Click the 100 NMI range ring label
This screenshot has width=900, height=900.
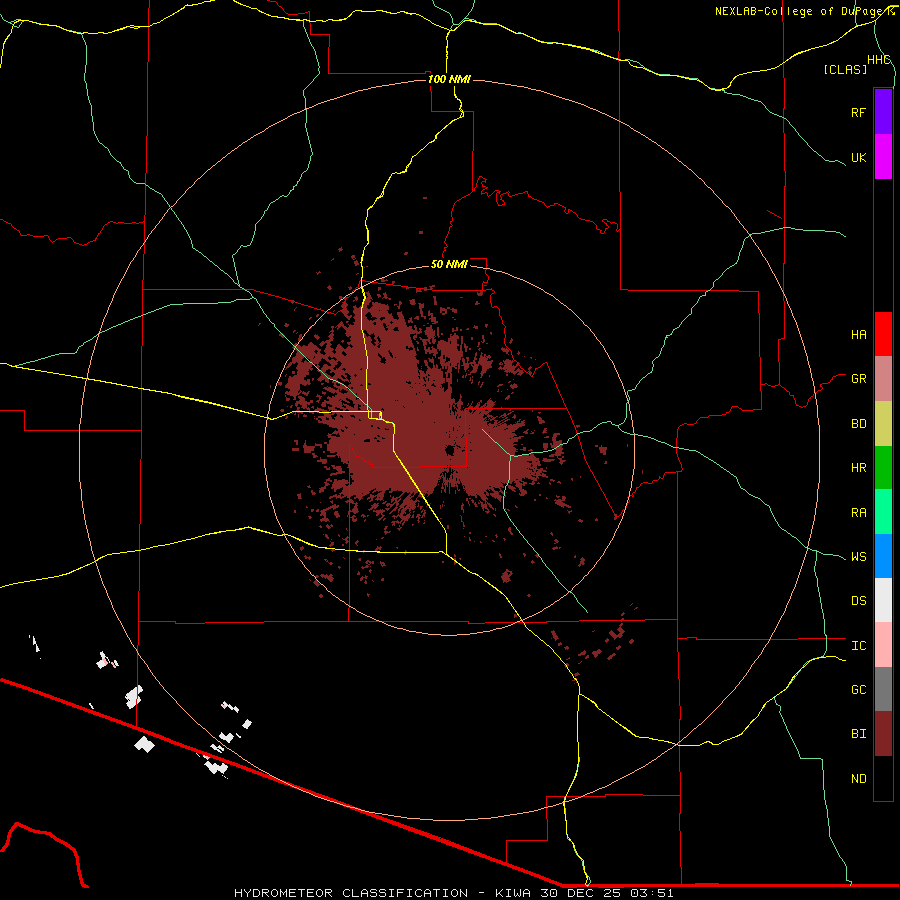[449, 79]
